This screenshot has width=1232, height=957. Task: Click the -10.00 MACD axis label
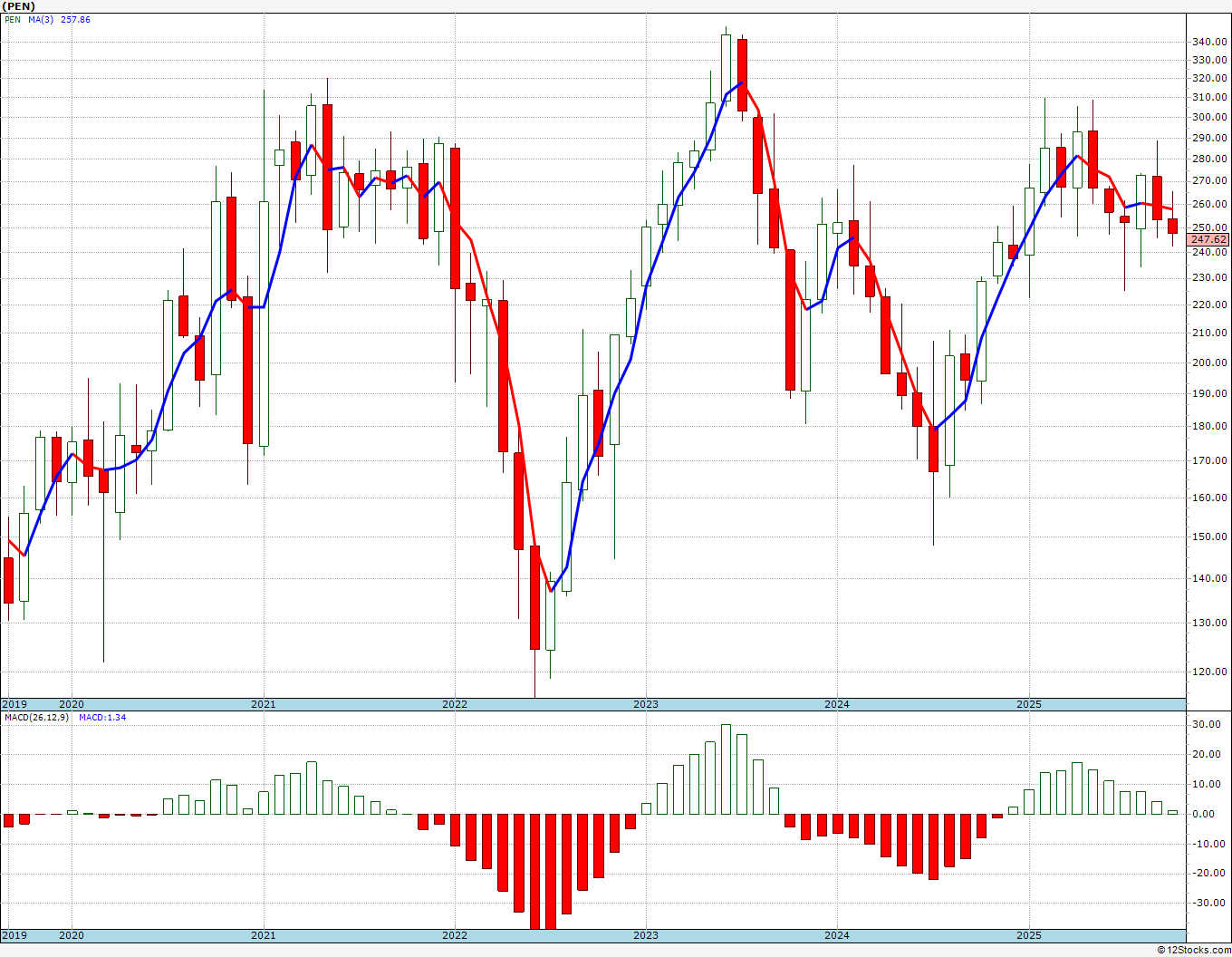[1211, 844]
